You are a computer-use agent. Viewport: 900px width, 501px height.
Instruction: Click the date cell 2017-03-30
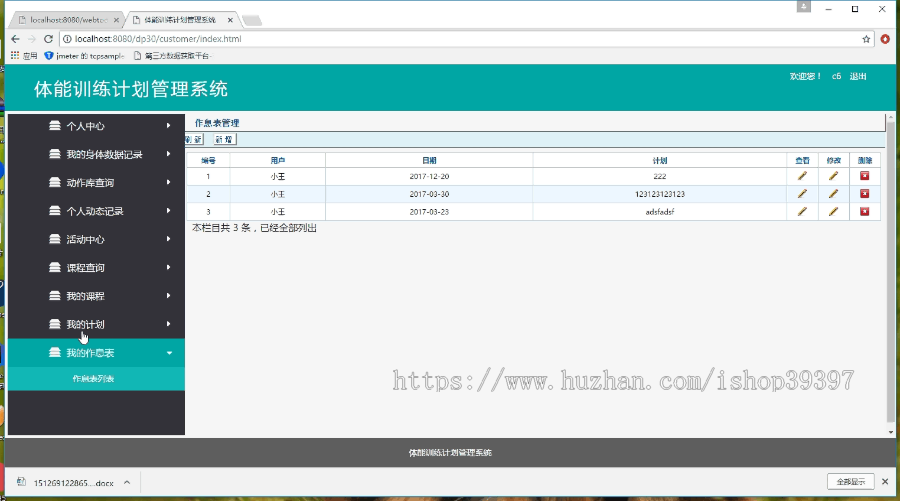pyautogui.click(x=429, y=194)
